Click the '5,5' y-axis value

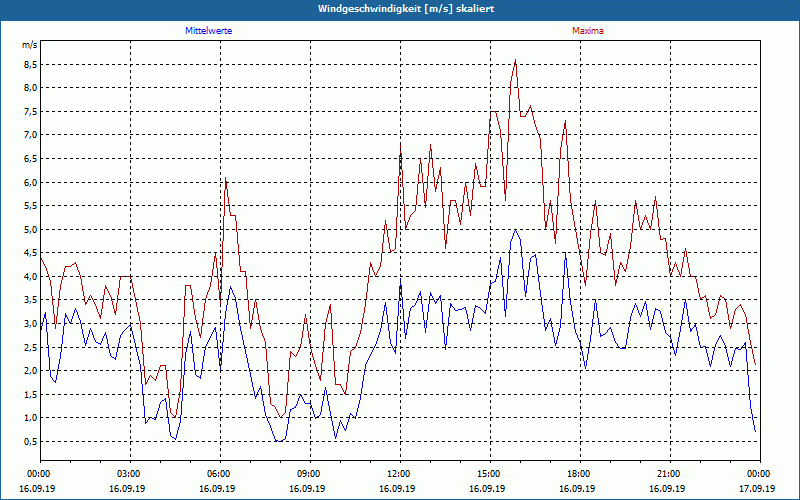(x=31, y=206)
